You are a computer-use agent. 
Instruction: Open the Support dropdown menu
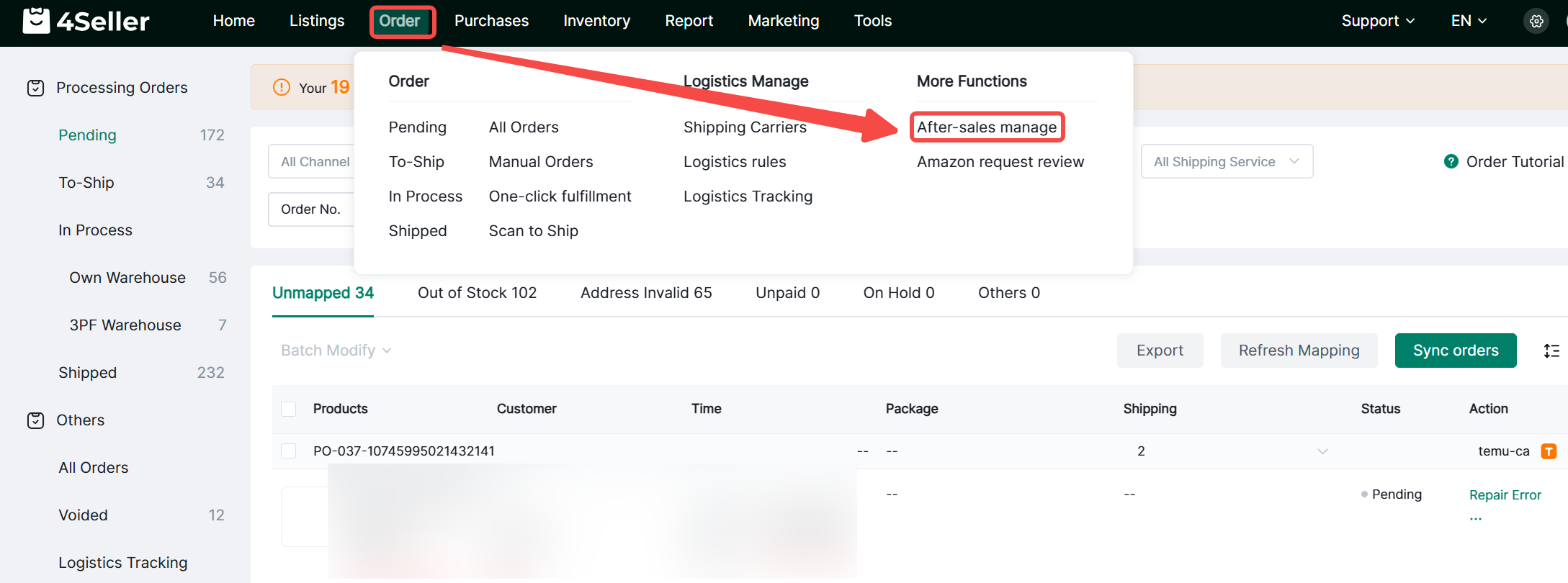(x=1377, y=21)
